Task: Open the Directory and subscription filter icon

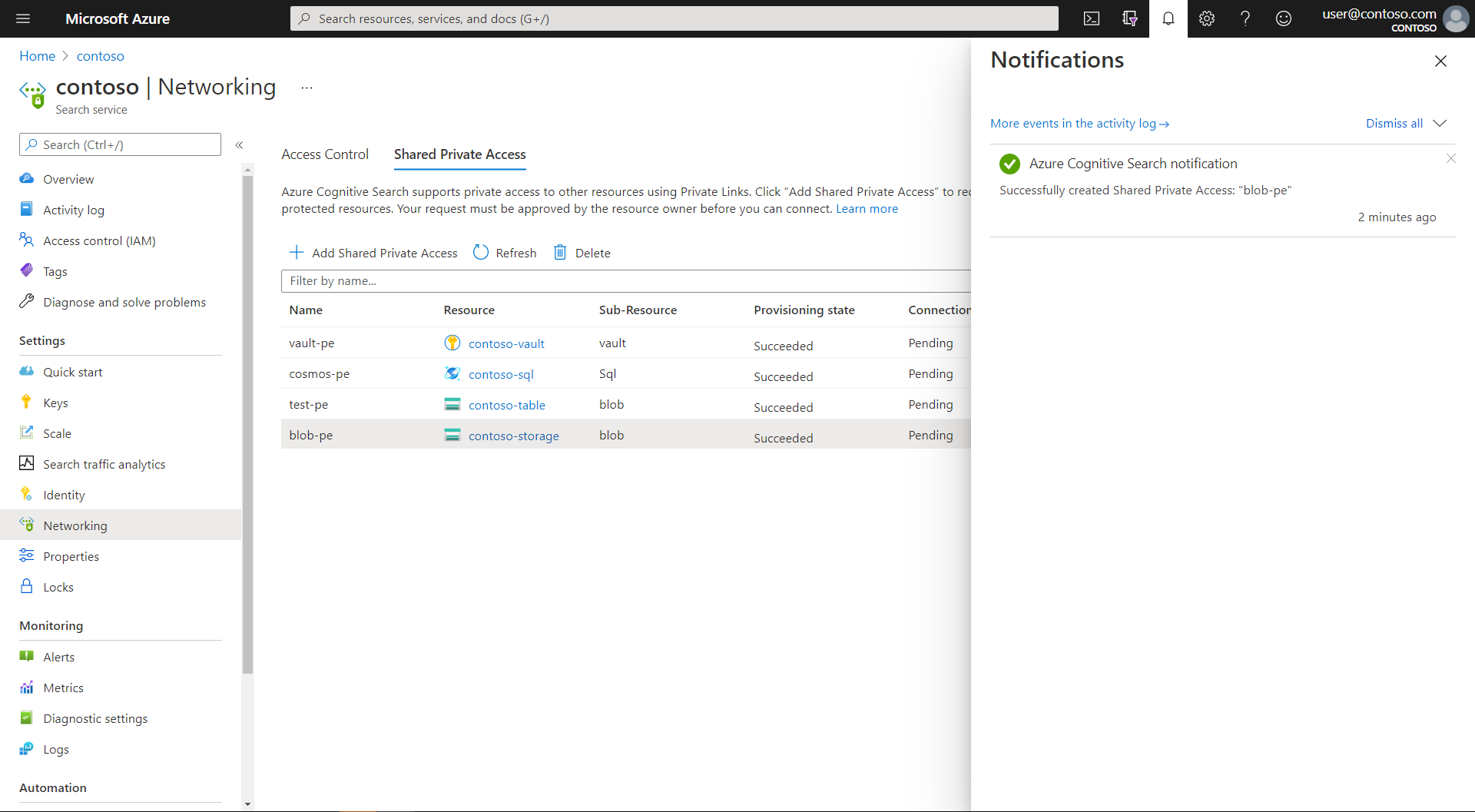Action: coord(1129,18)
